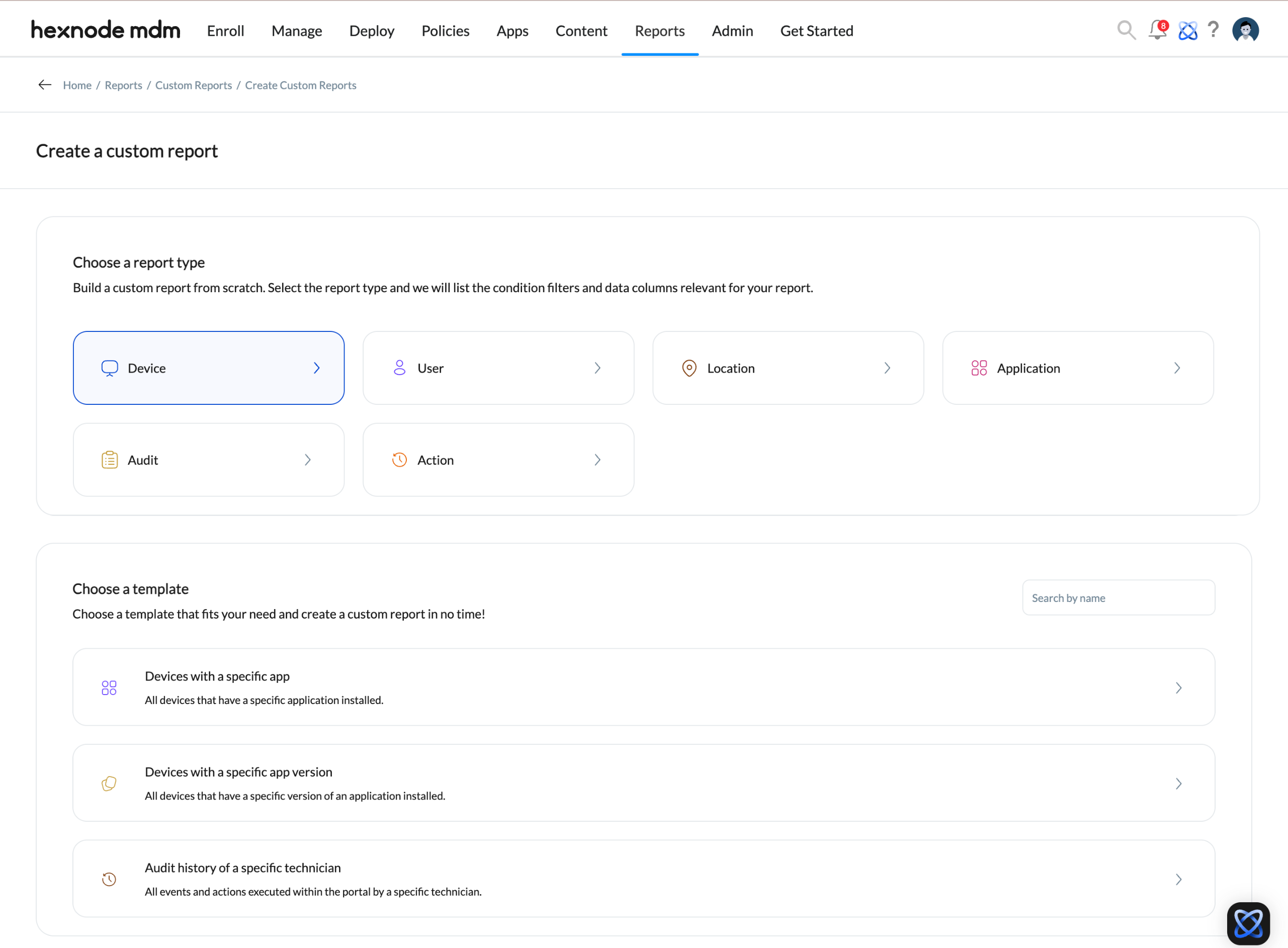Choose 'Audit history of a specific technician' title

(x=243, y=868)
